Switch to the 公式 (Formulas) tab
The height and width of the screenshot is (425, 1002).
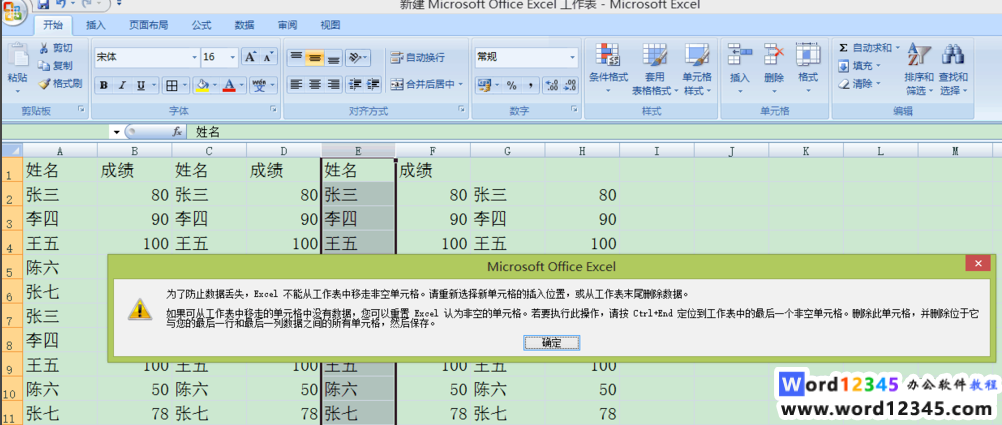click(201, 25)
